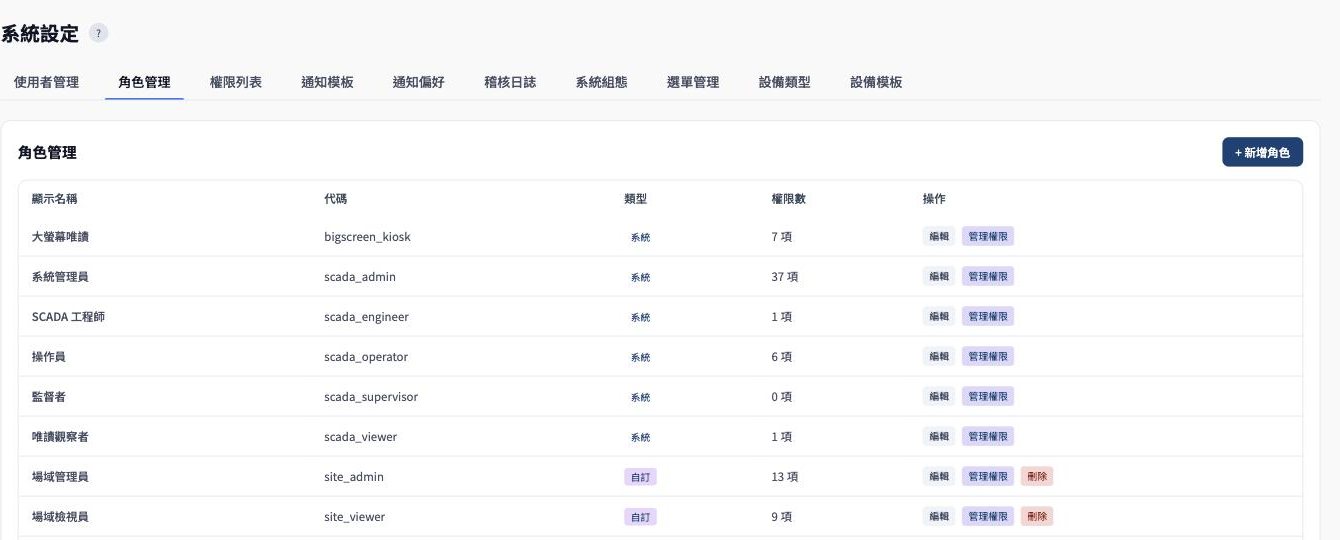The height and width of the screenshot is (540, 1340).
Task: Delete the 場域管理員 role
Action: point(1037,476)
